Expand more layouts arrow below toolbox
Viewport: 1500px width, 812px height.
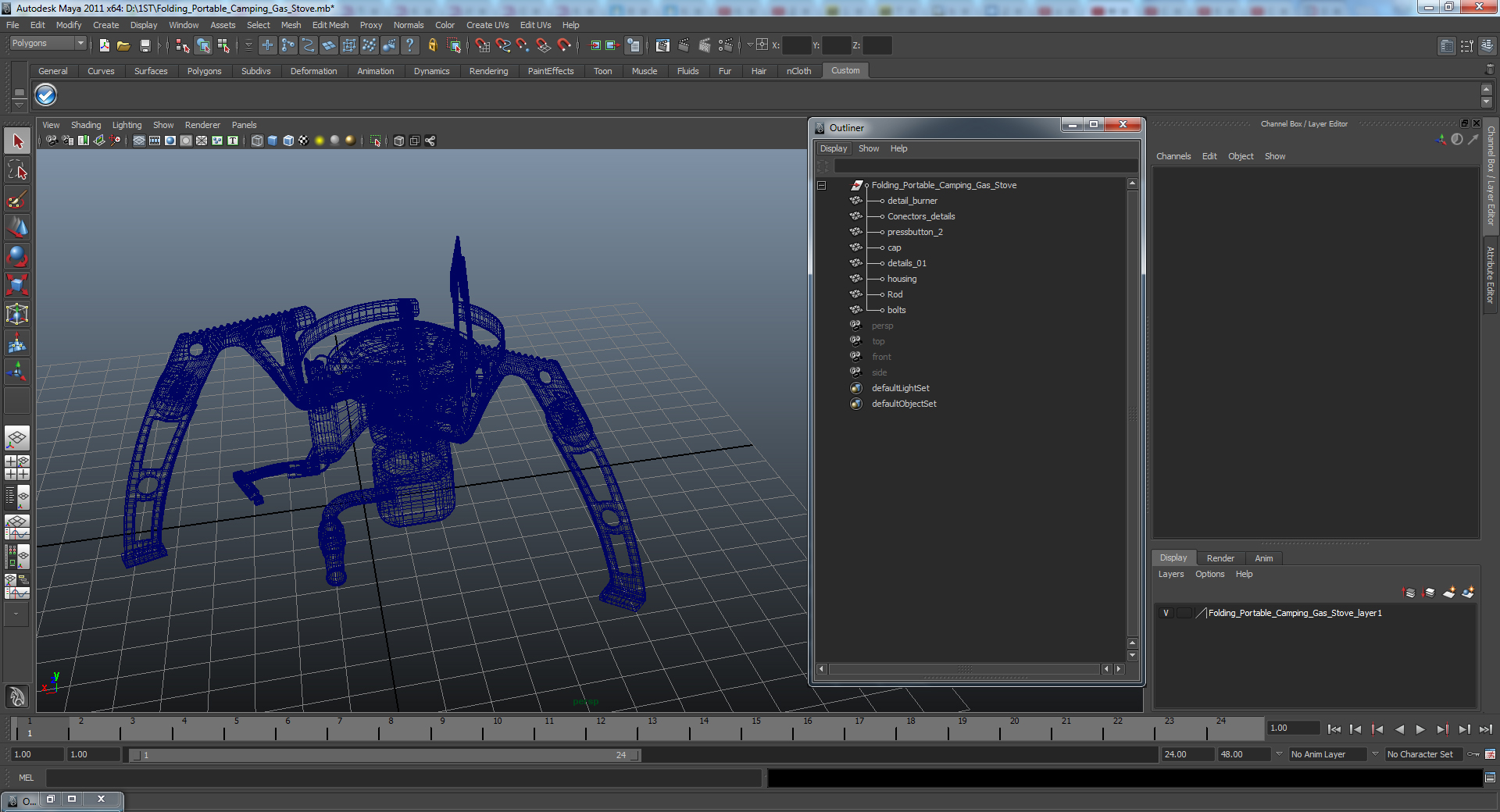coord(16,614)
